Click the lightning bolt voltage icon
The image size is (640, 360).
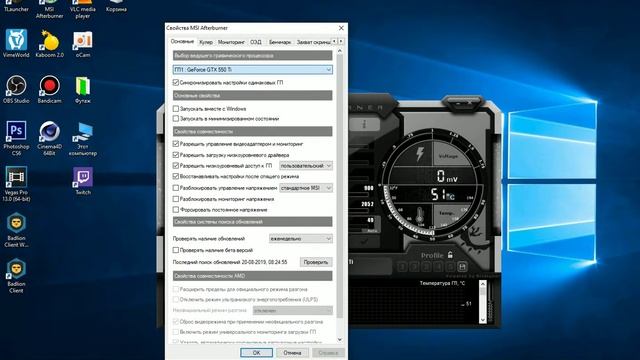[x=419, y=154]
